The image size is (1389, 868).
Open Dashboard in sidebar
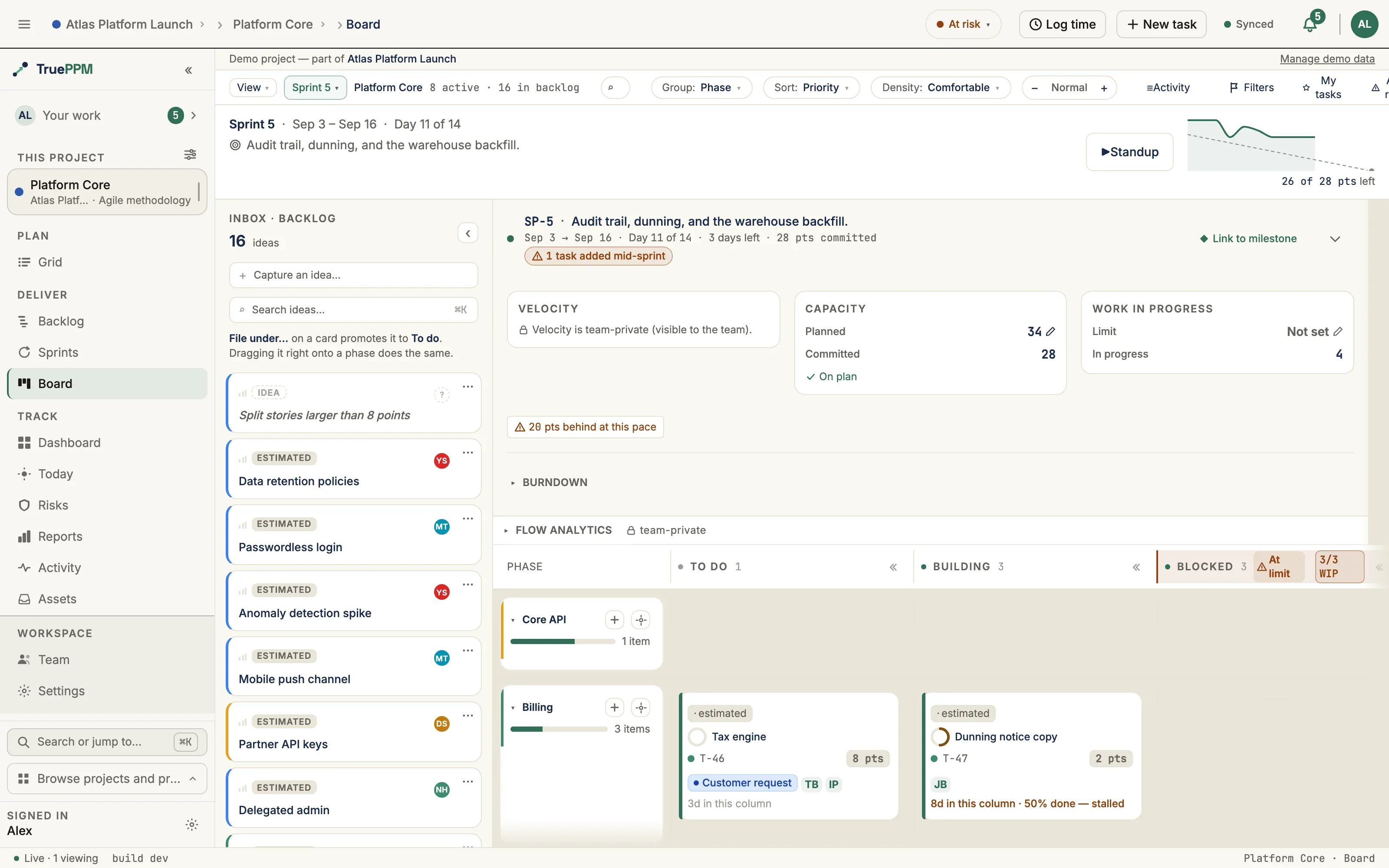pyautogui.click(x=107, y=443)
